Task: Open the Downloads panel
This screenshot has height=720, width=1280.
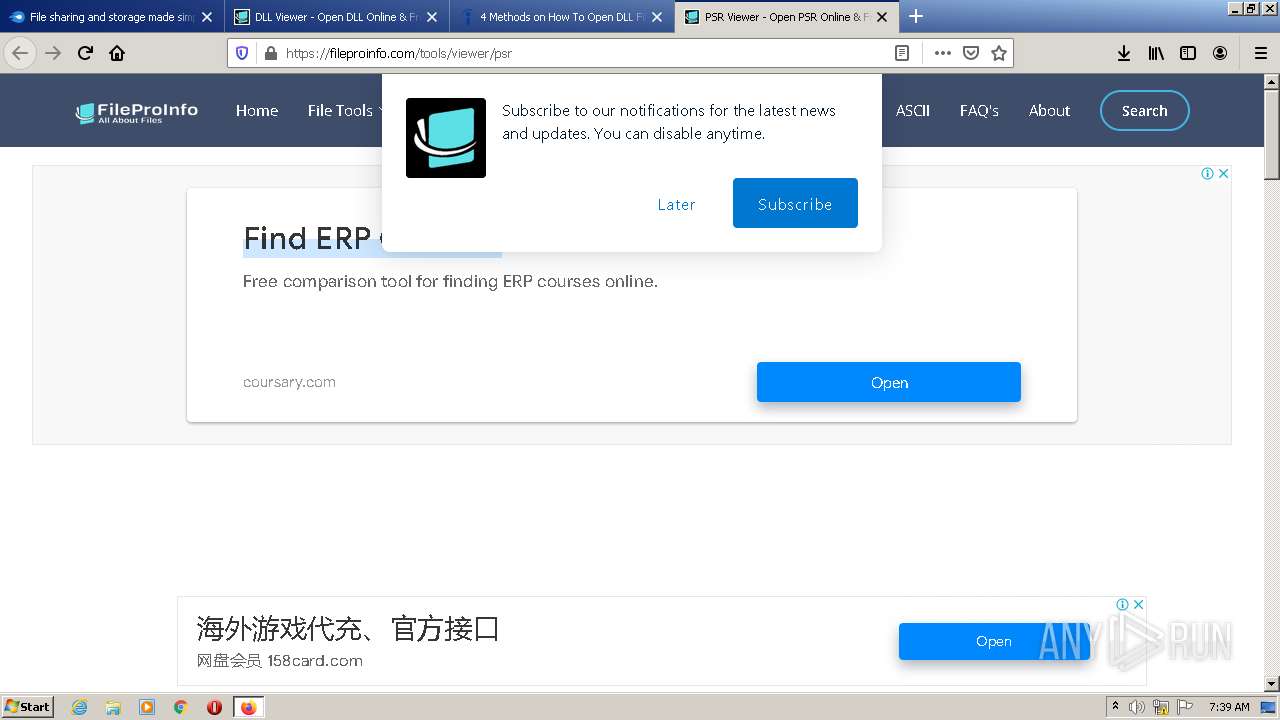Action: coord(1124,53)
